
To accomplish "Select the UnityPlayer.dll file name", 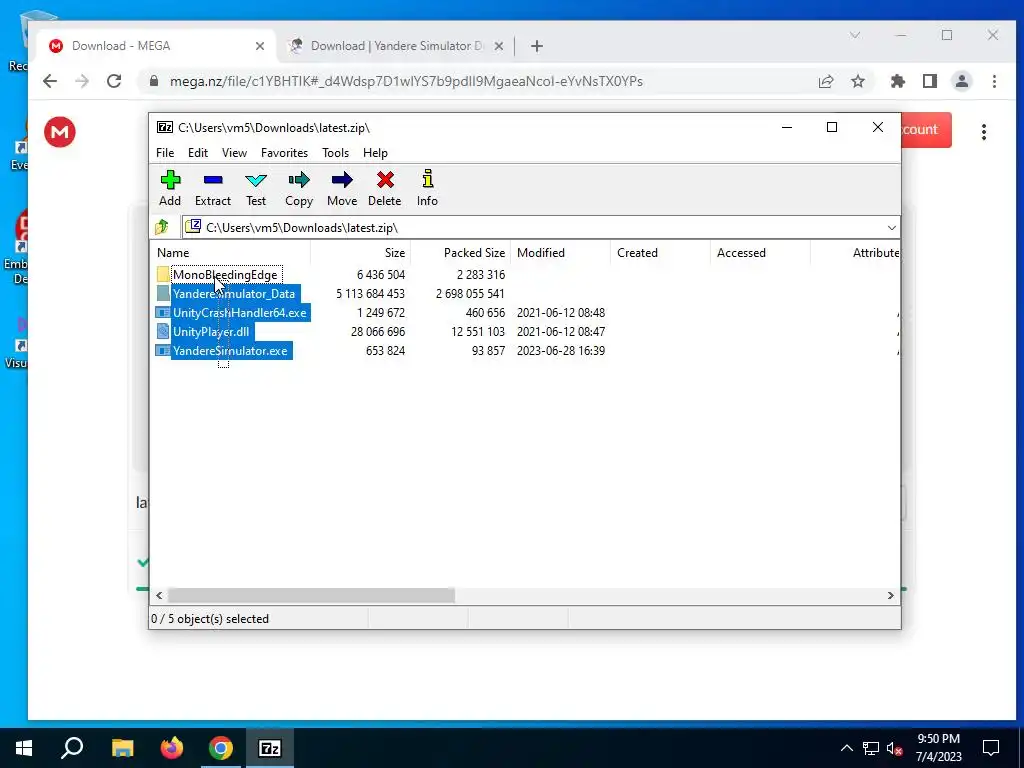I will click(211, 331).
